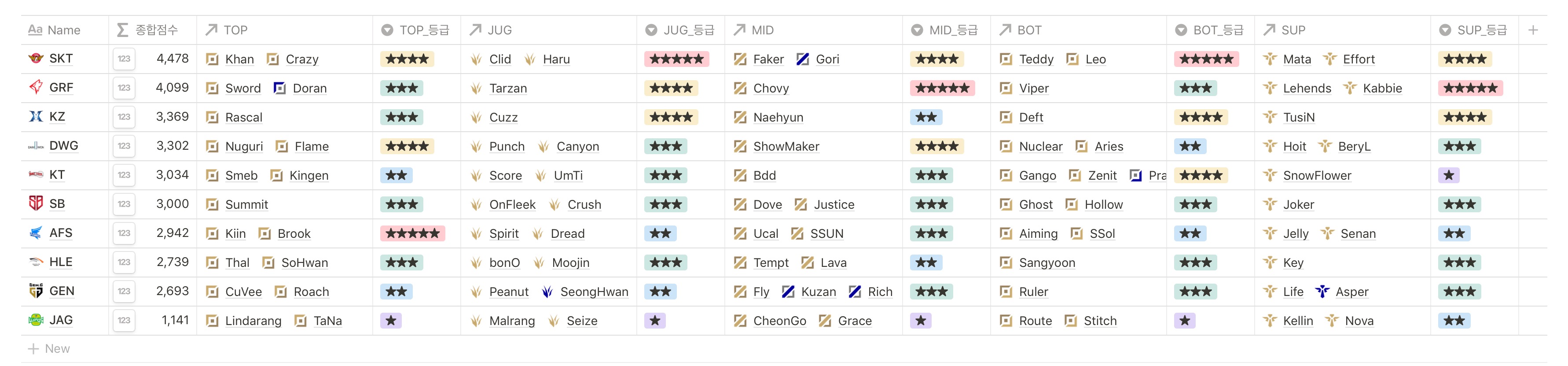Click SKT's pink five-star JUG rating tag
1568x366 pixels.
676,59
